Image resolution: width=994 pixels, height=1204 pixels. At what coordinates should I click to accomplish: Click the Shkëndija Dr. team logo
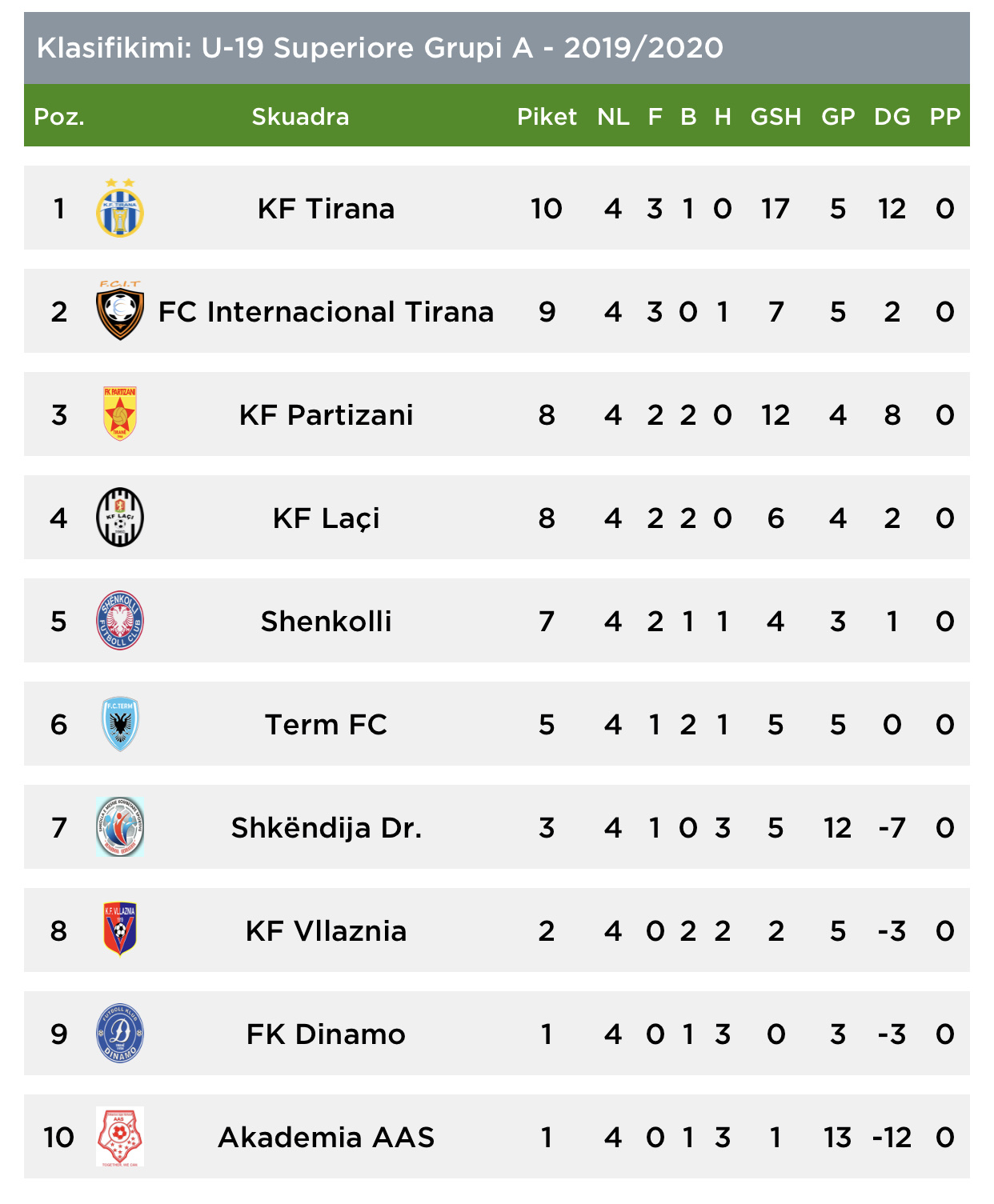coord(120,827)
